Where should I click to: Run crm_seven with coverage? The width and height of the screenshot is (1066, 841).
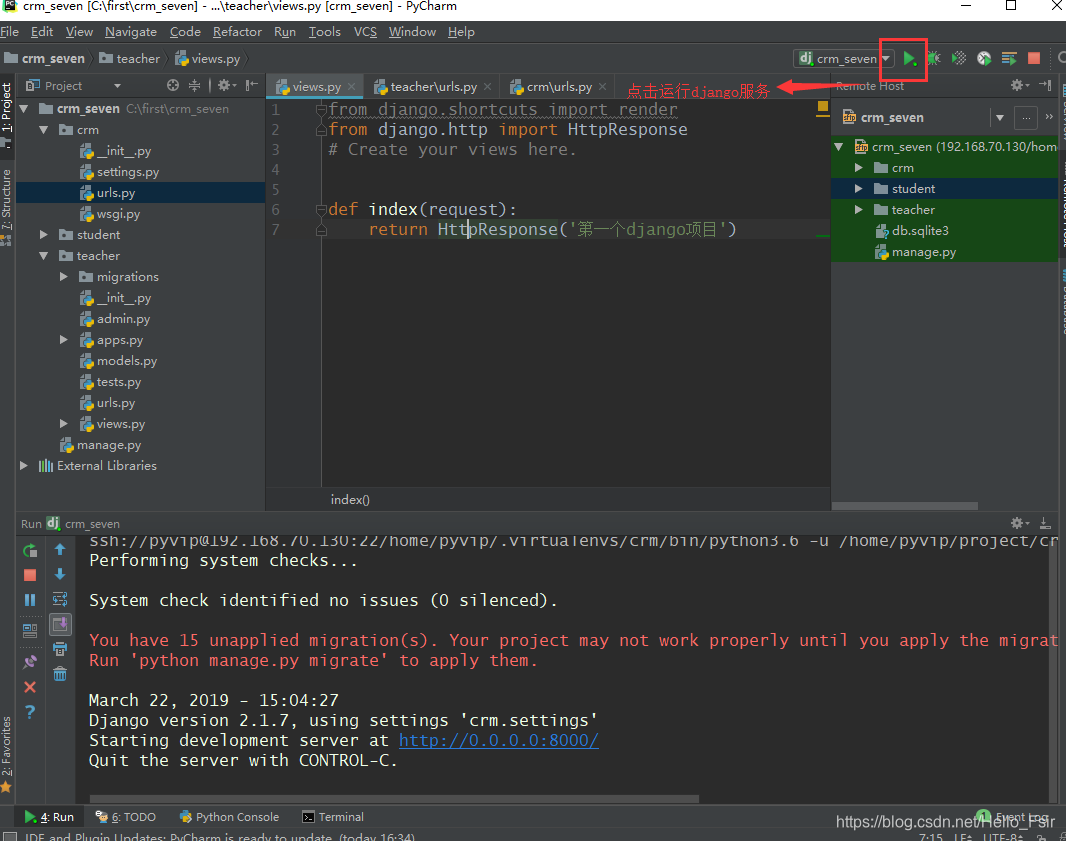[x=959, y=58]
